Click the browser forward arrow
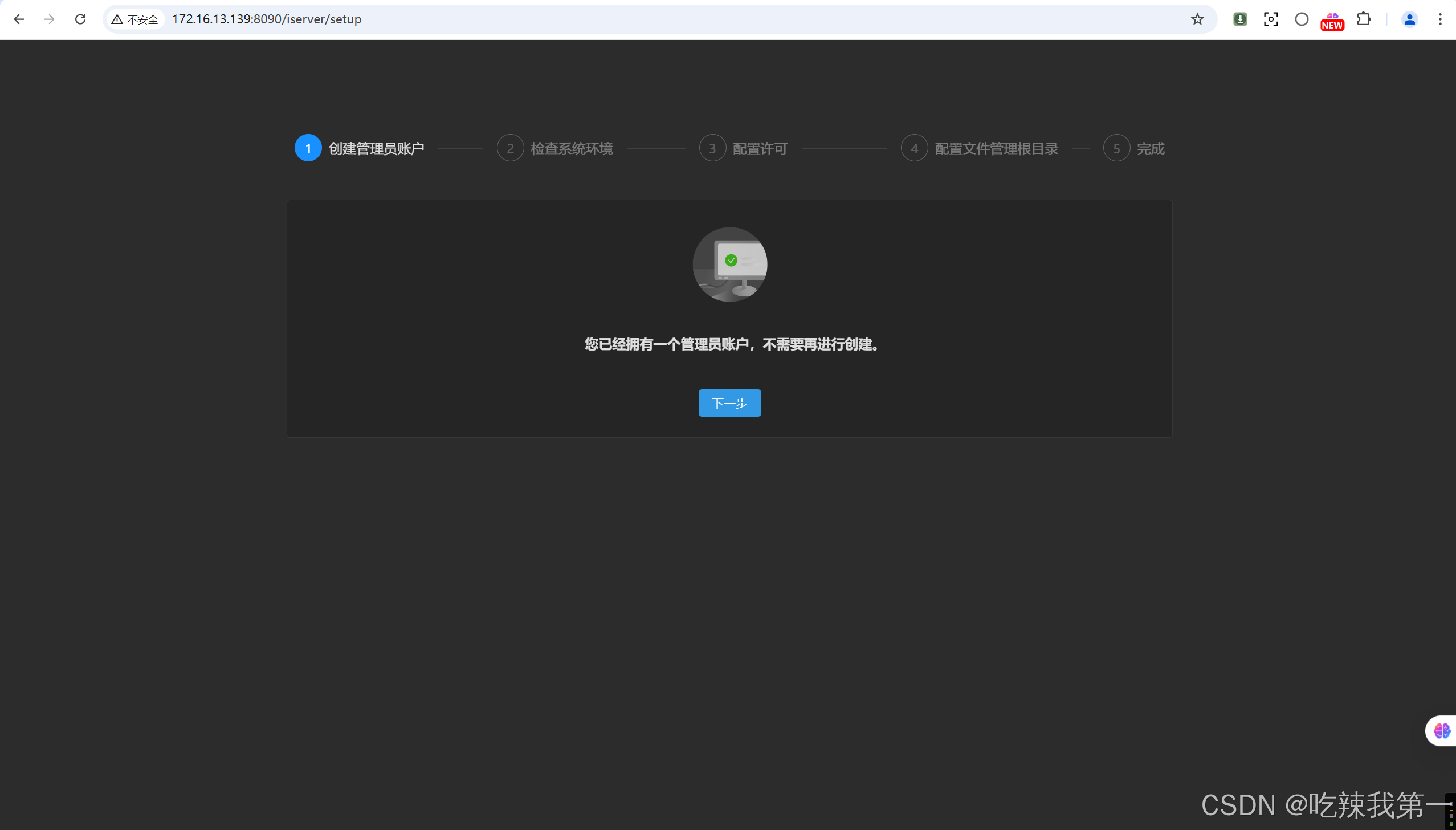 [50, 19]
